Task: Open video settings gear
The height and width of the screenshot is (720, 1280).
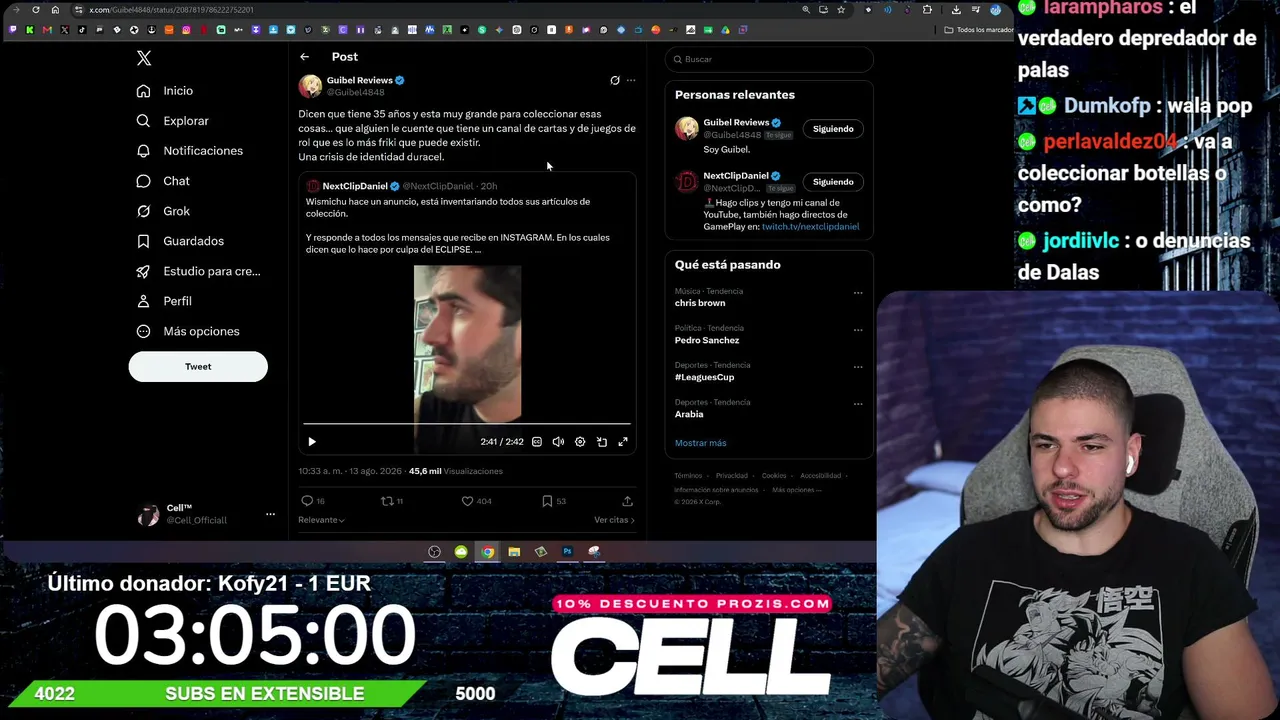Action: pyautogui.click(x=580, y=442)
